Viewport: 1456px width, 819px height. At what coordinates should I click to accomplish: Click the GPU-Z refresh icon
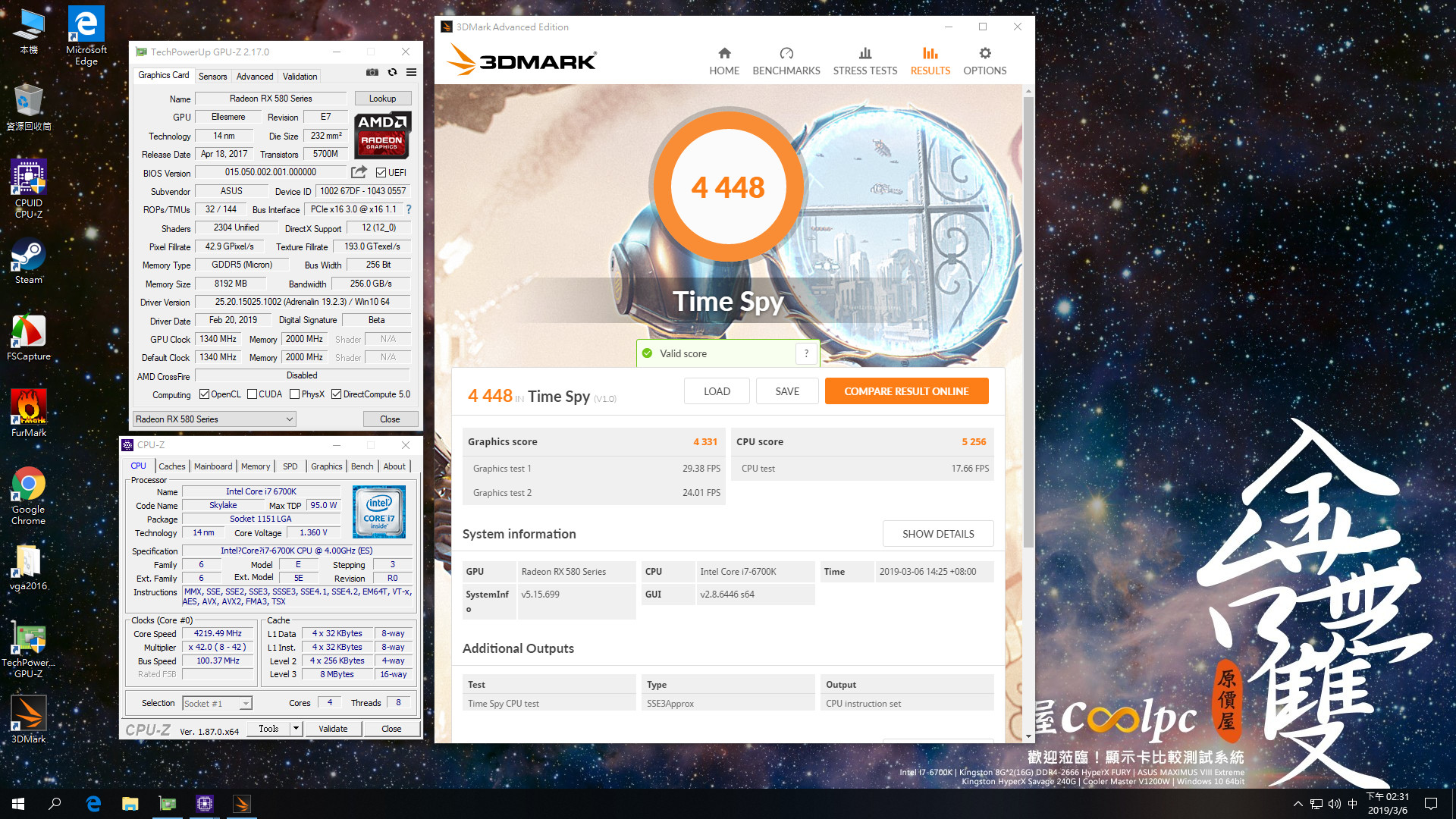(x=392, y=73)
